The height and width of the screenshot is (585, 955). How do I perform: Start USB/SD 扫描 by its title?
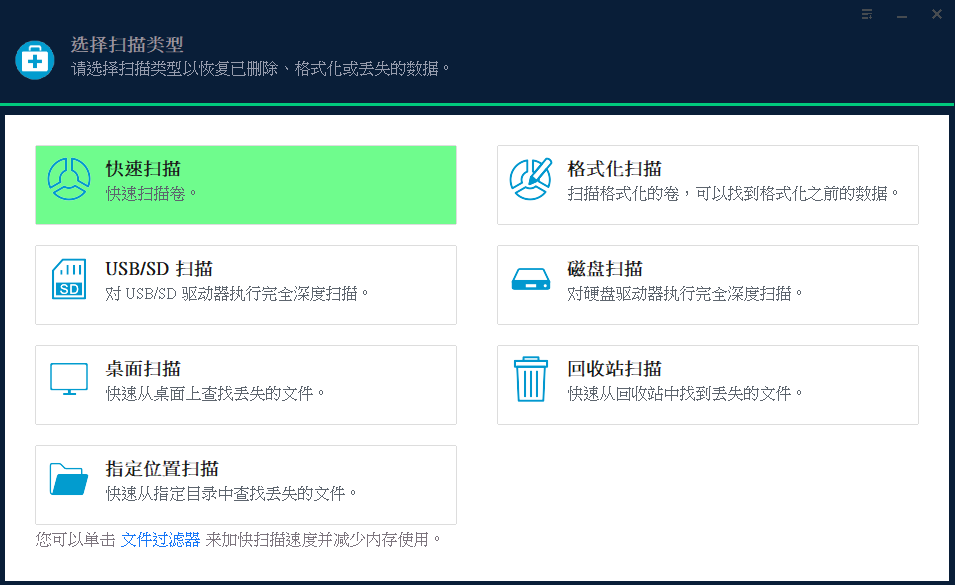click(159, 269)
